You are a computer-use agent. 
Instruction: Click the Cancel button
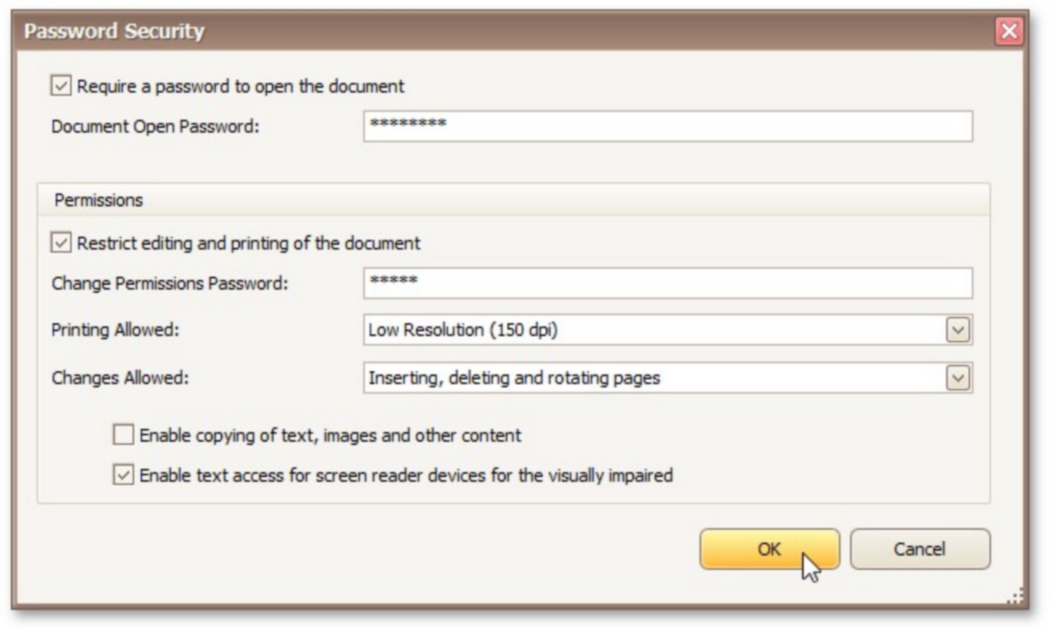pyautogui.click(x=919, y=549)
